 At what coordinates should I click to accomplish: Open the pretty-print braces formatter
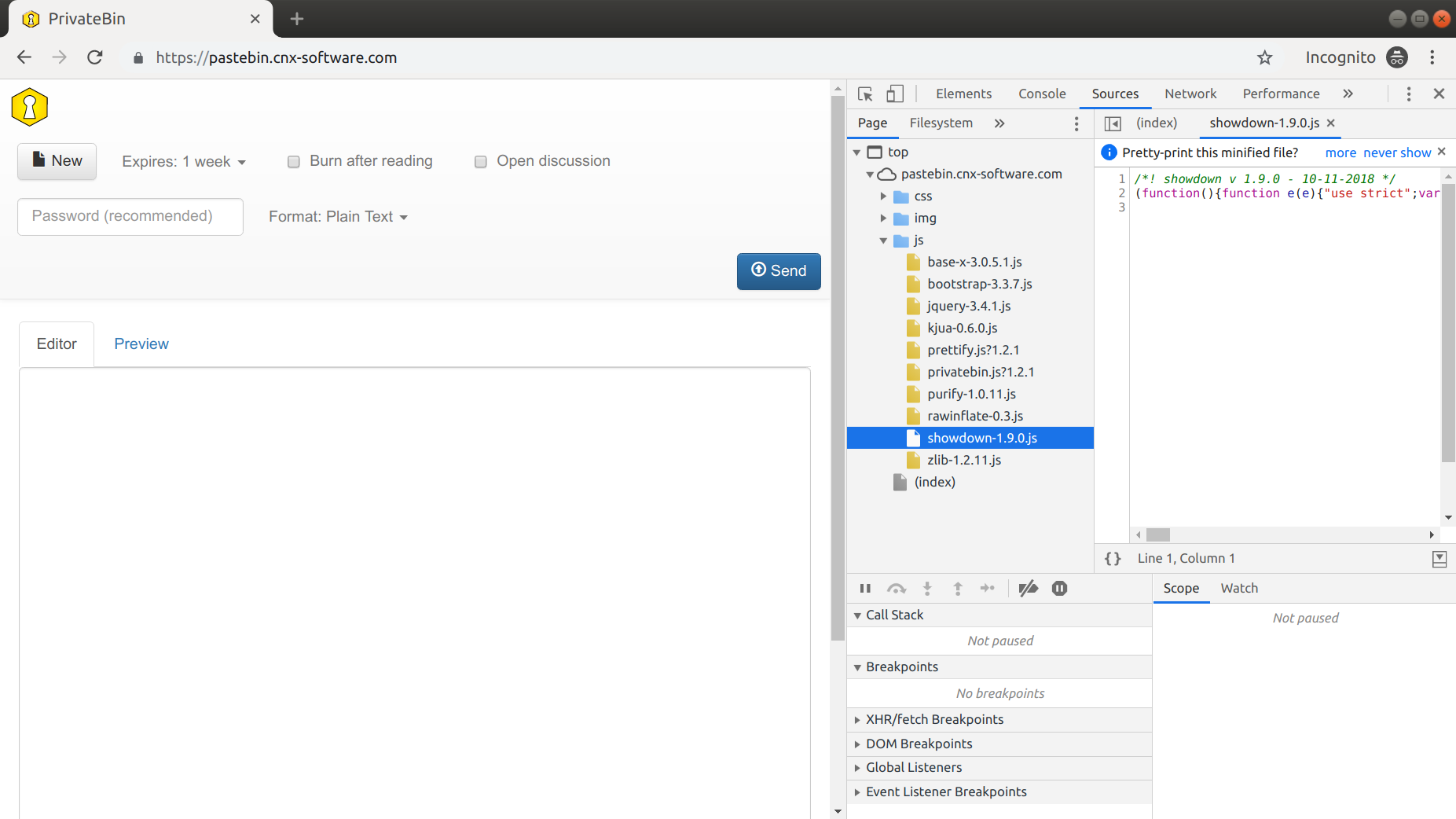tap(1113, 558)
